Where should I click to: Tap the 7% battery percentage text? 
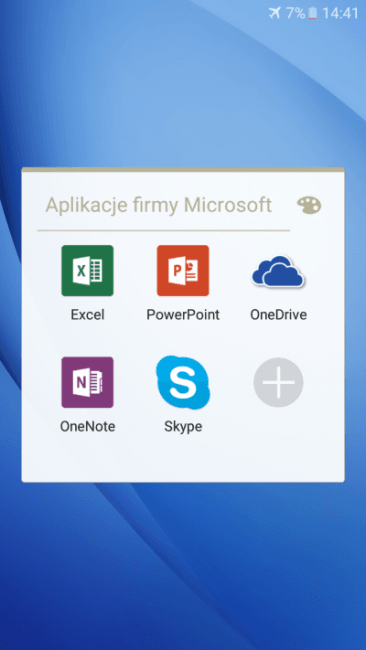(296, 13)
